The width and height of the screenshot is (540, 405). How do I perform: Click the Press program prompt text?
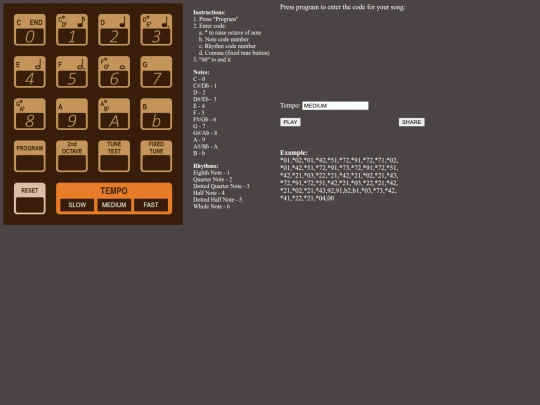tap(342, 7)
